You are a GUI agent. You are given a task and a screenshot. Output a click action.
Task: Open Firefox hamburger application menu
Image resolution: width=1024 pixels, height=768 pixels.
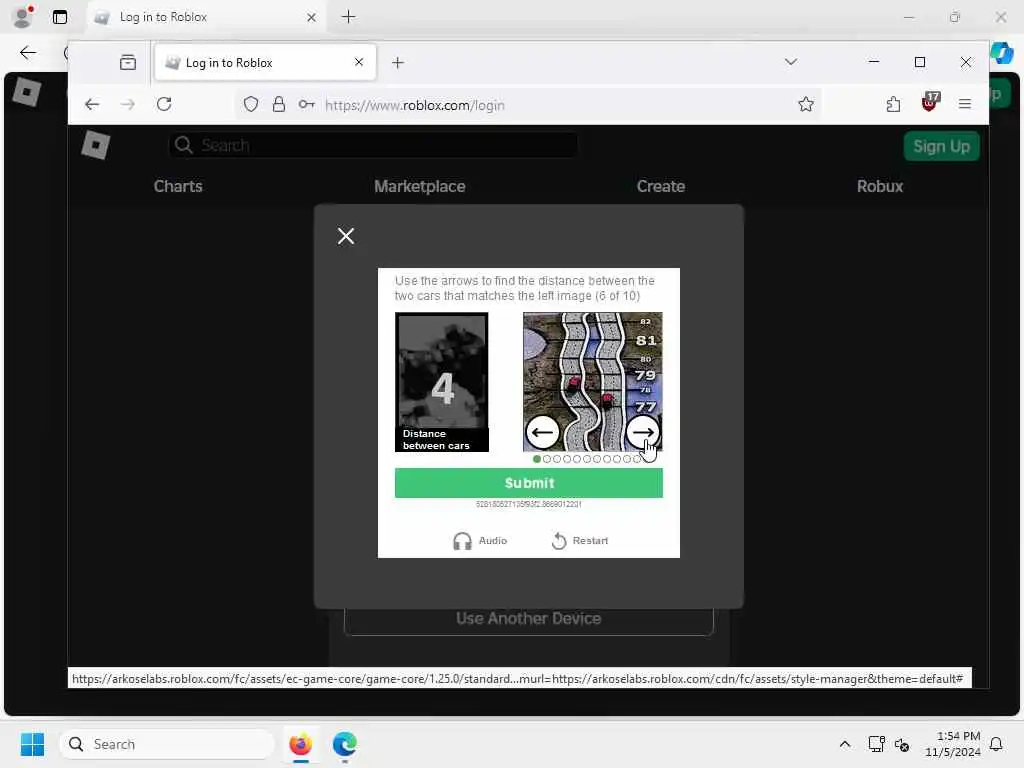click(965, 104)
